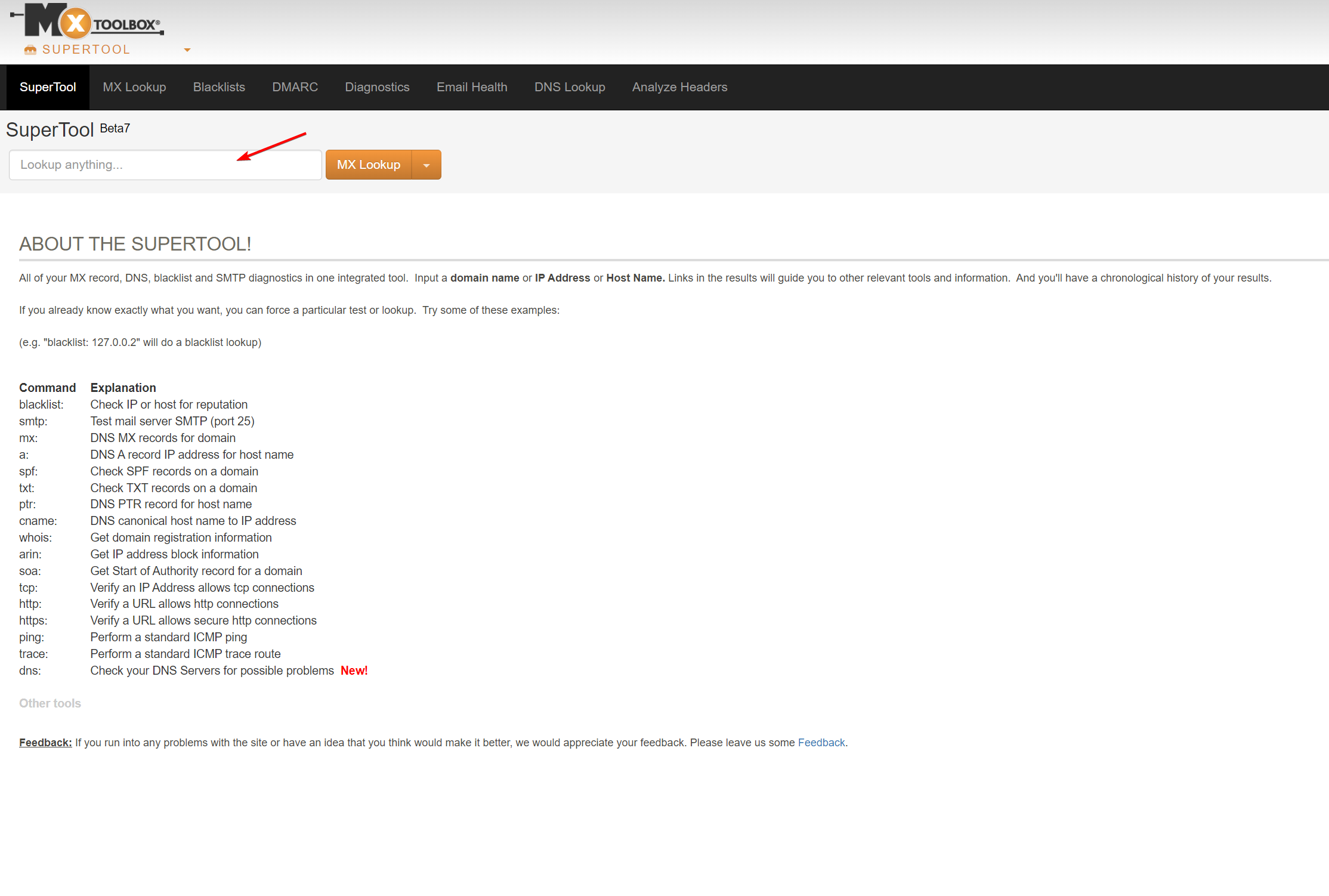Click the soa: command
This screenshot has height=896, width=1329.
click(x=30, y=571)
